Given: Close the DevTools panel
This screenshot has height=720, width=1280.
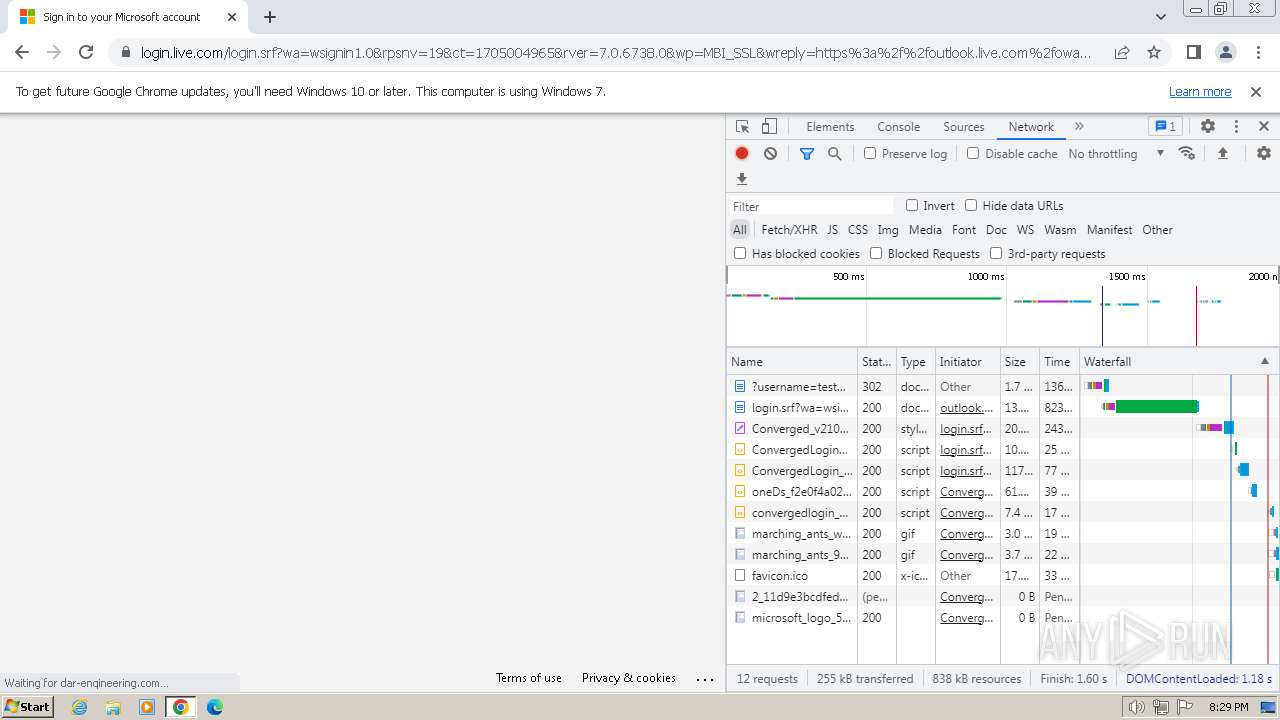Looking at the screenshot, I should click(1264, 127).
